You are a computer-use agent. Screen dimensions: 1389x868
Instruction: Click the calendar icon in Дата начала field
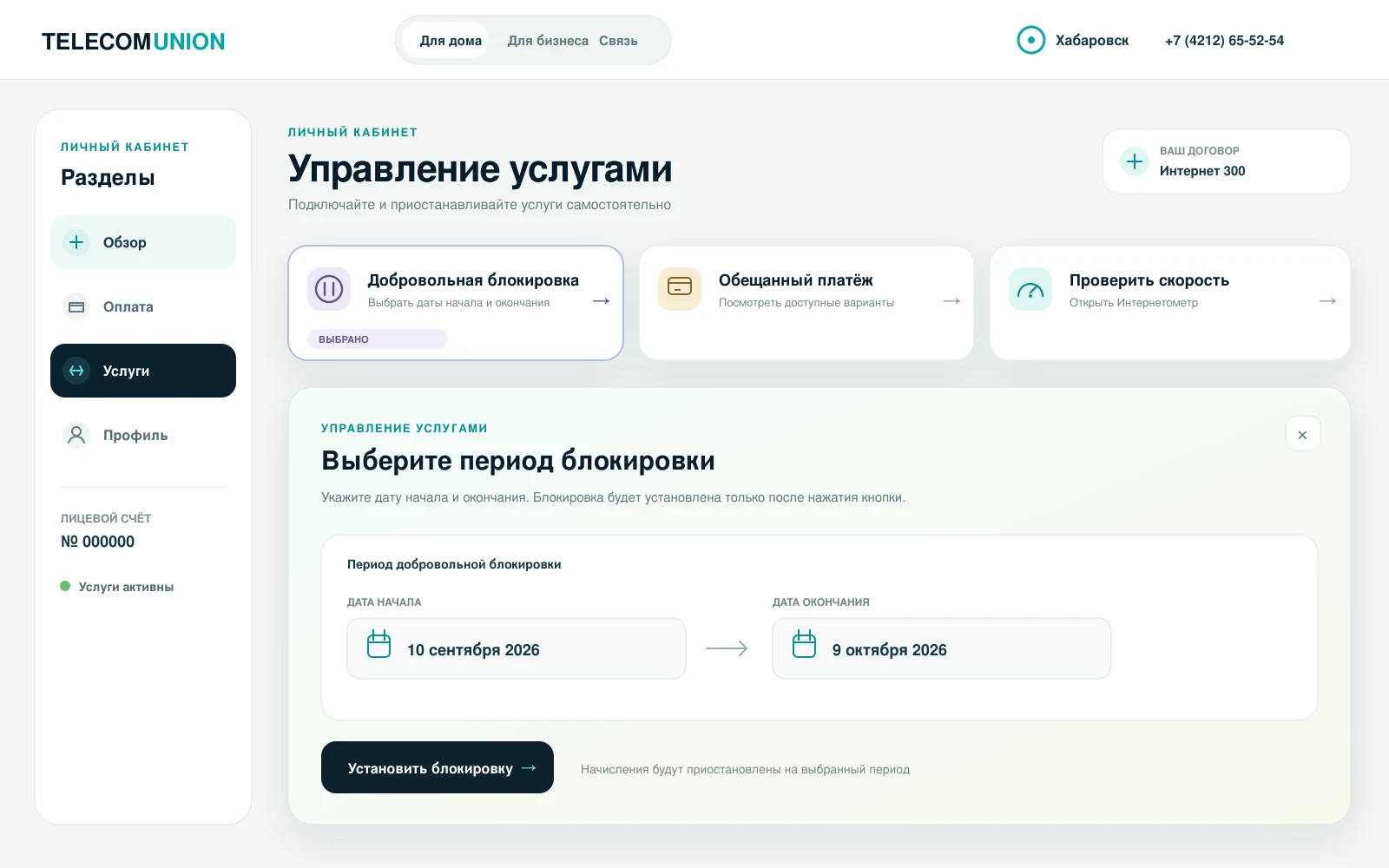tap(379, 645)
